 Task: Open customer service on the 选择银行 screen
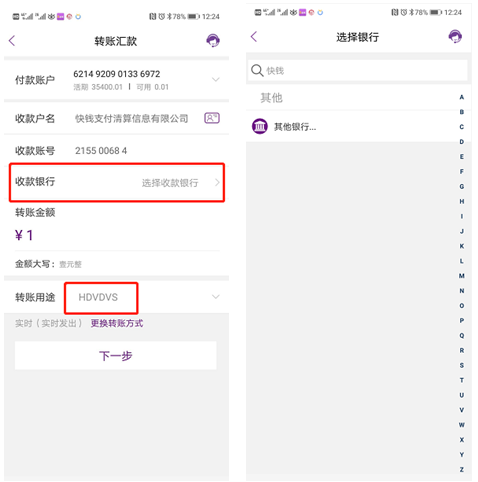pos(455,36)
